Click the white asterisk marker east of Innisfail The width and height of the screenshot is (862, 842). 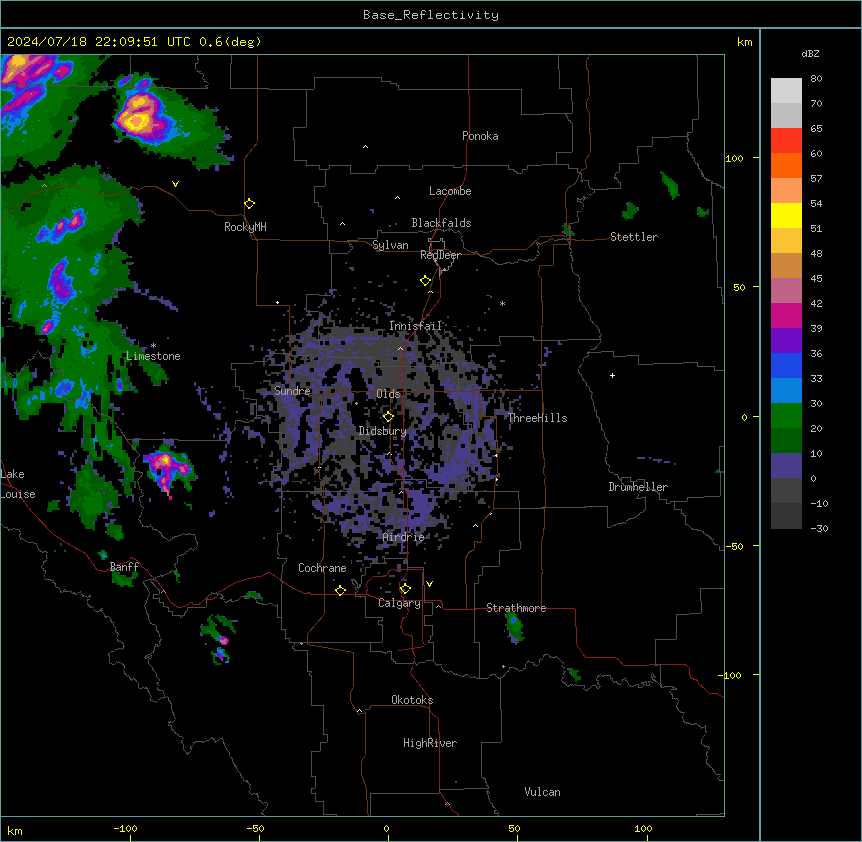click(x=502, y=303)
